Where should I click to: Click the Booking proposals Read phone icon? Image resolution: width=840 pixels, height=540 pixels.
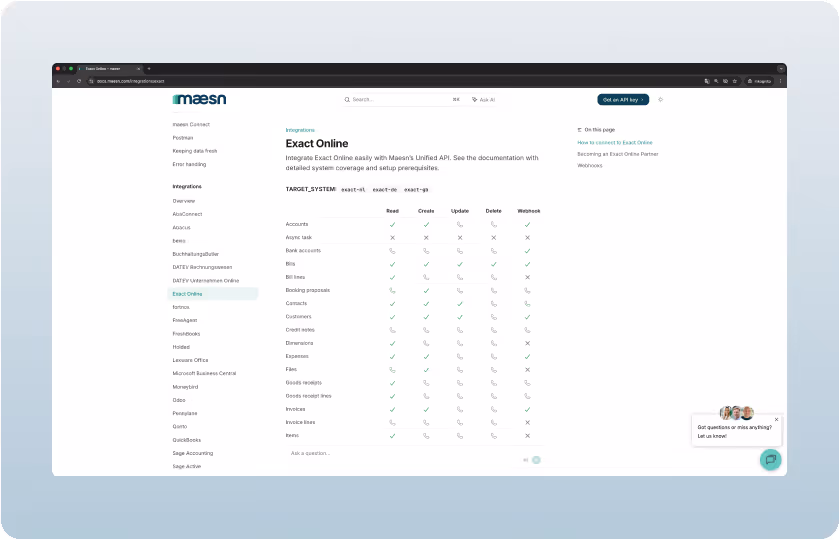pyautogui.click(x=393, y=290)
